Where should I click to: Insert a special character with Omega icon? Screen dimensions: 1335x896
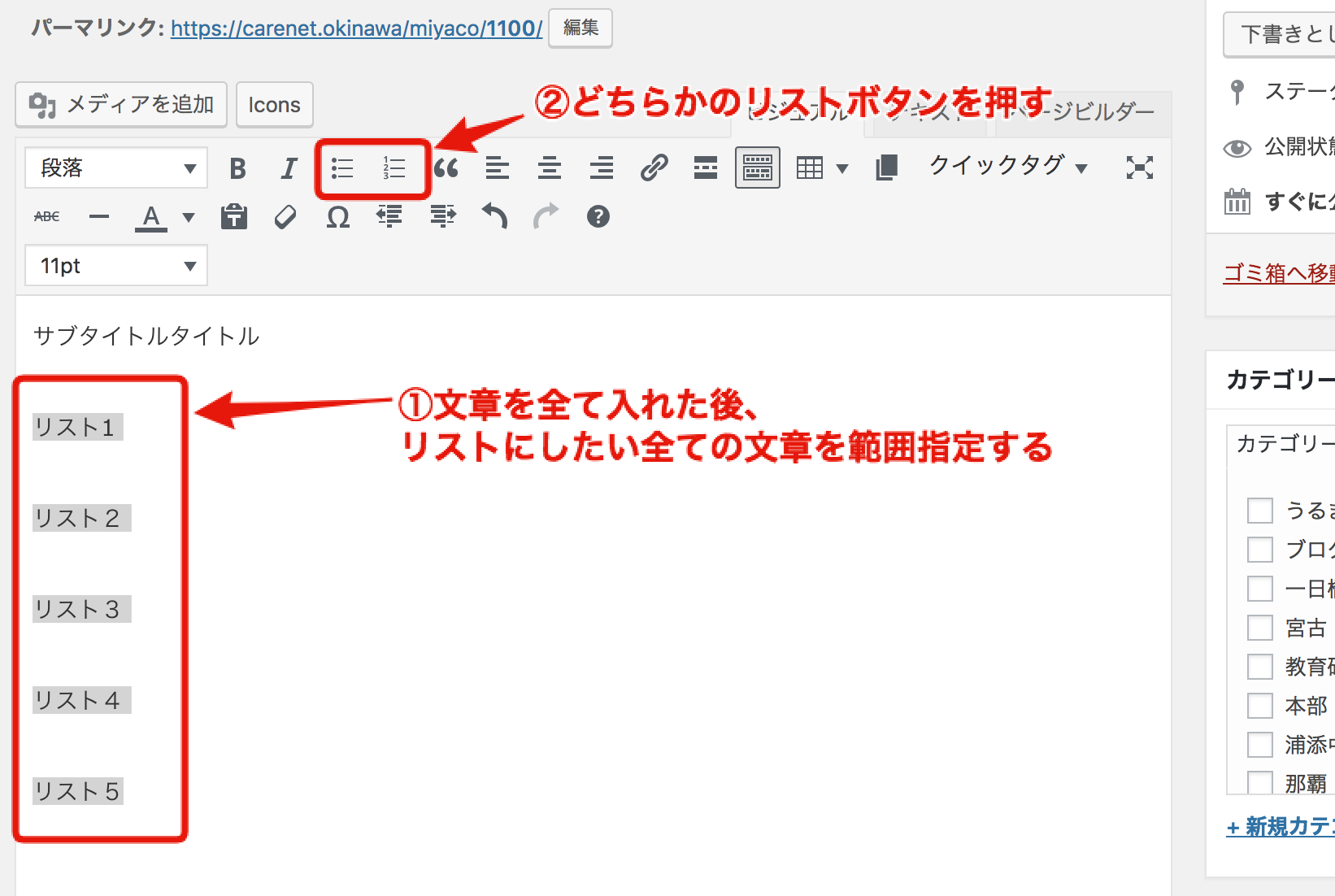(x=337, y=217)
